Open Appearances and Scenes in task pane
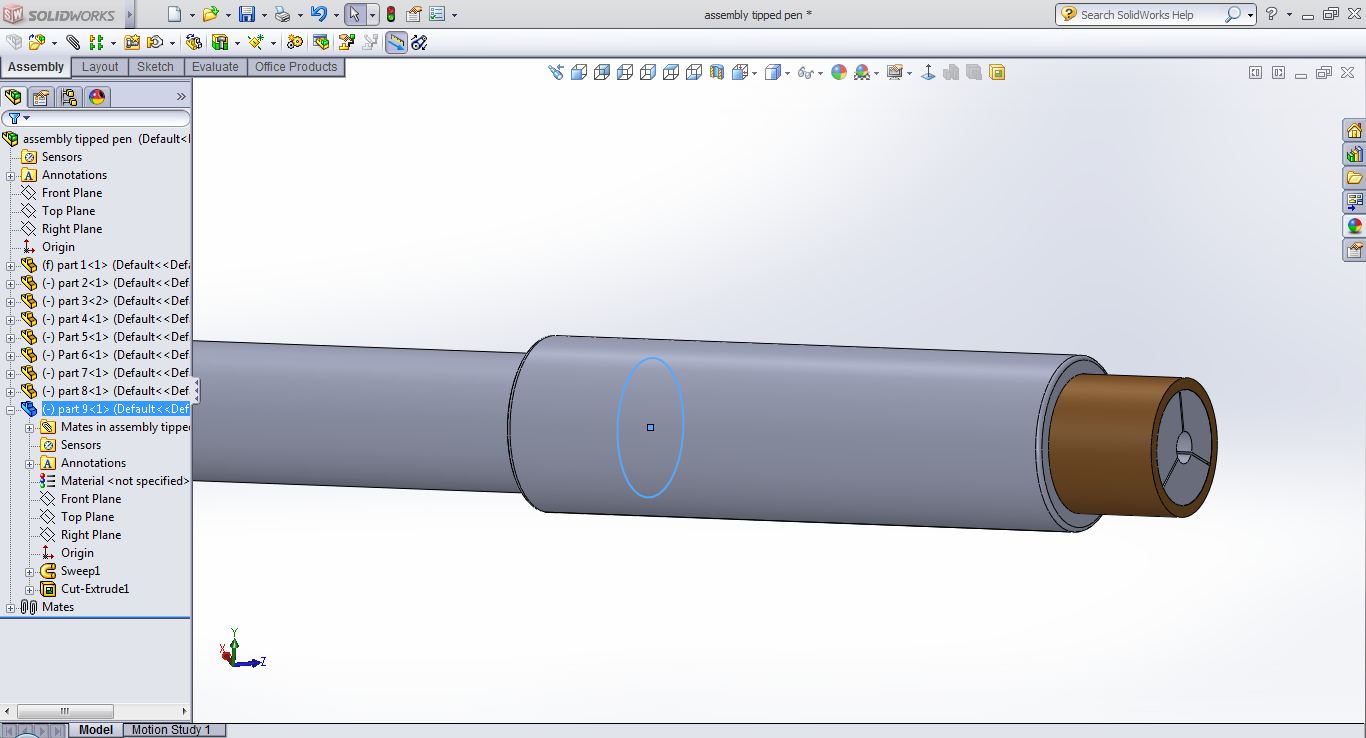This screenshot has height=738, width=1366. pyautogui.click(x=1354, y=226)
